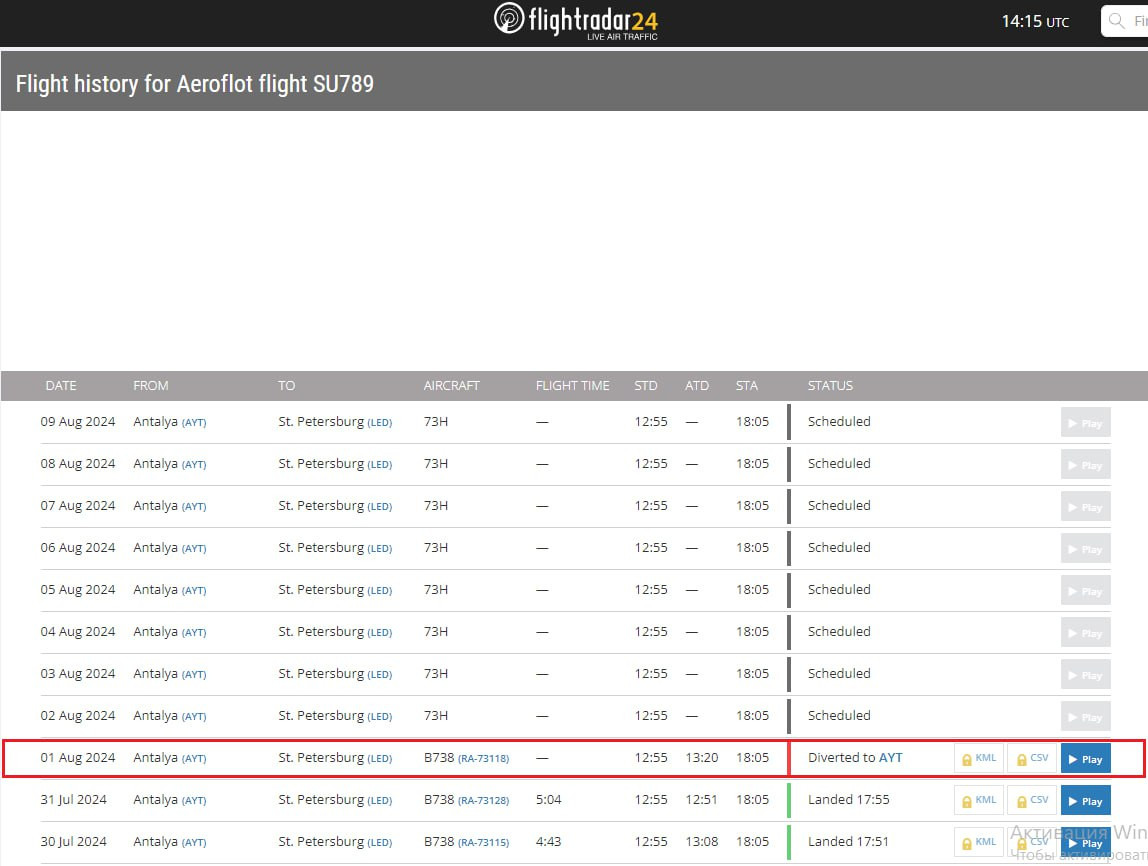The width and height of the screenshot is (1148, 866).
Task: Click AYT link in 09 Aug 2024 row
Action: pos(194,422)
